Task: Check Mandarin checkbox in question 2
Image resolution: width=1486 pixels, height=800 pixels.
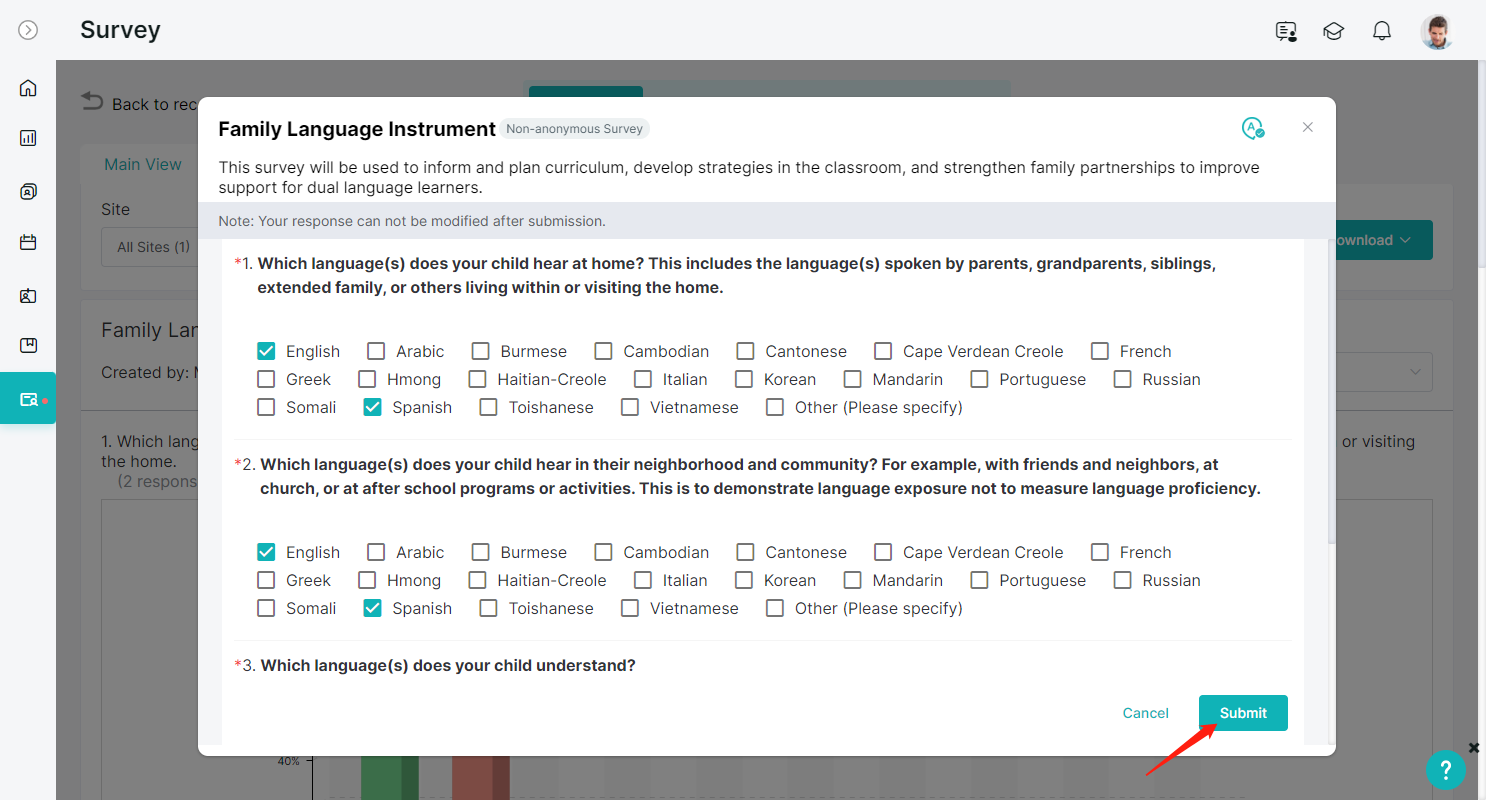Action: coord(852,580)
